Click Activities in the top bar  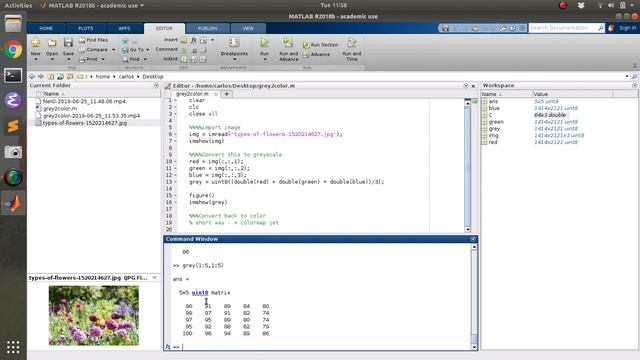18,5
